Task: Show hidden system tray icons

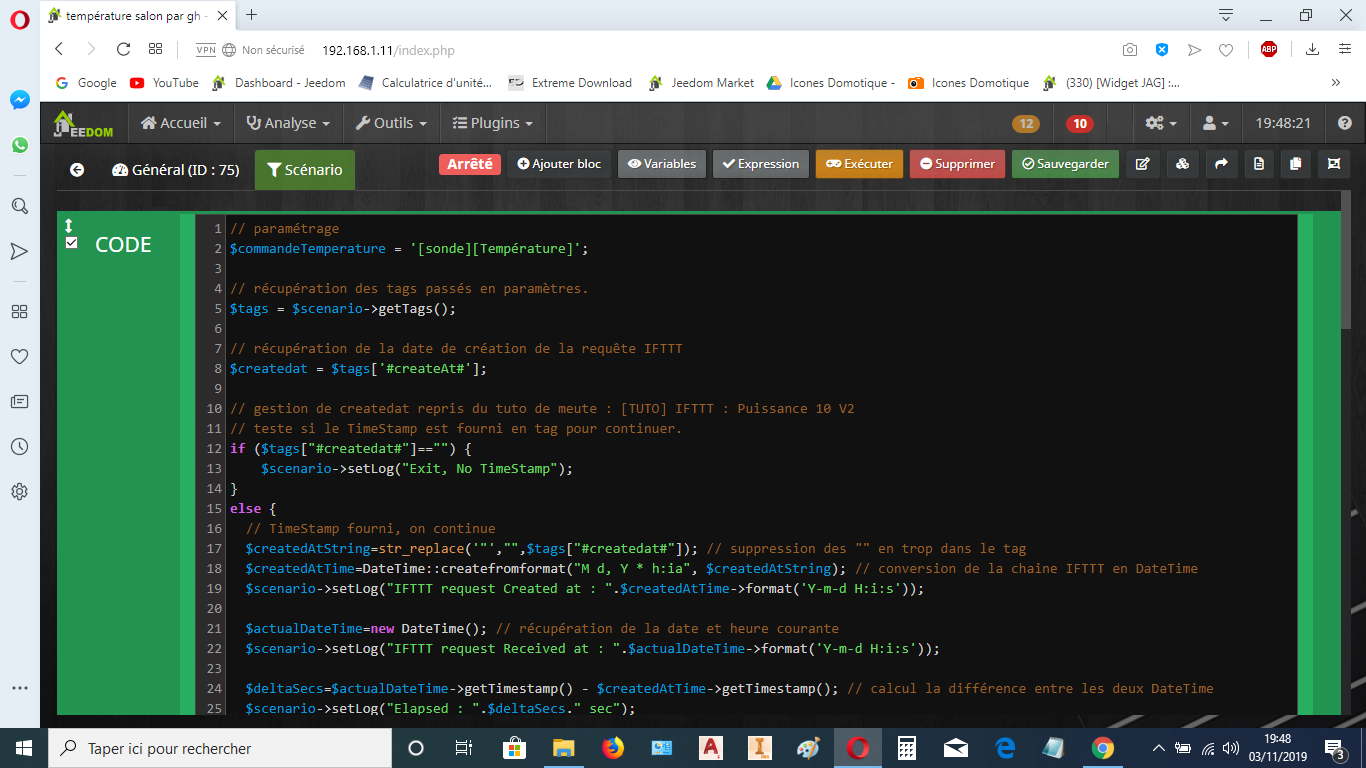Action: (x=1159, y=748)
